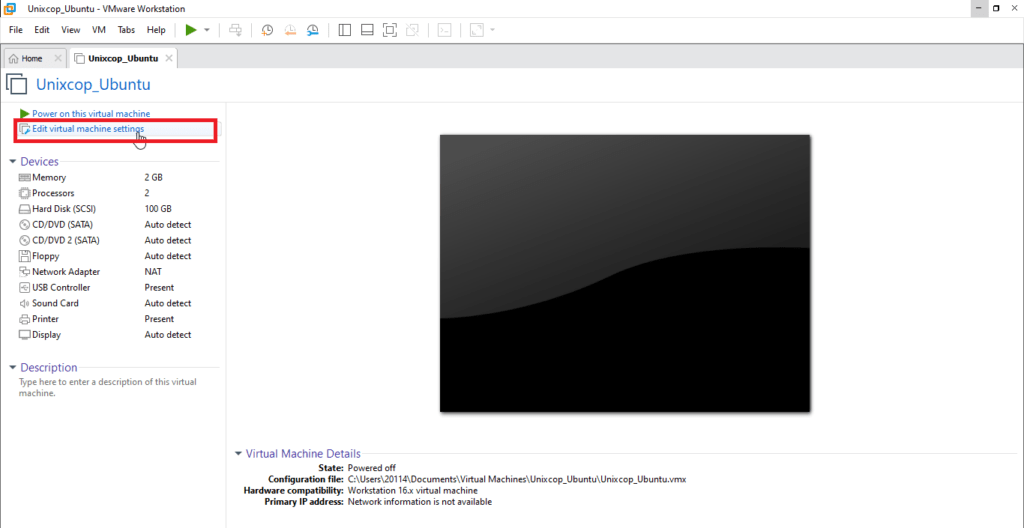Click the description text entry area

(108, 388)
